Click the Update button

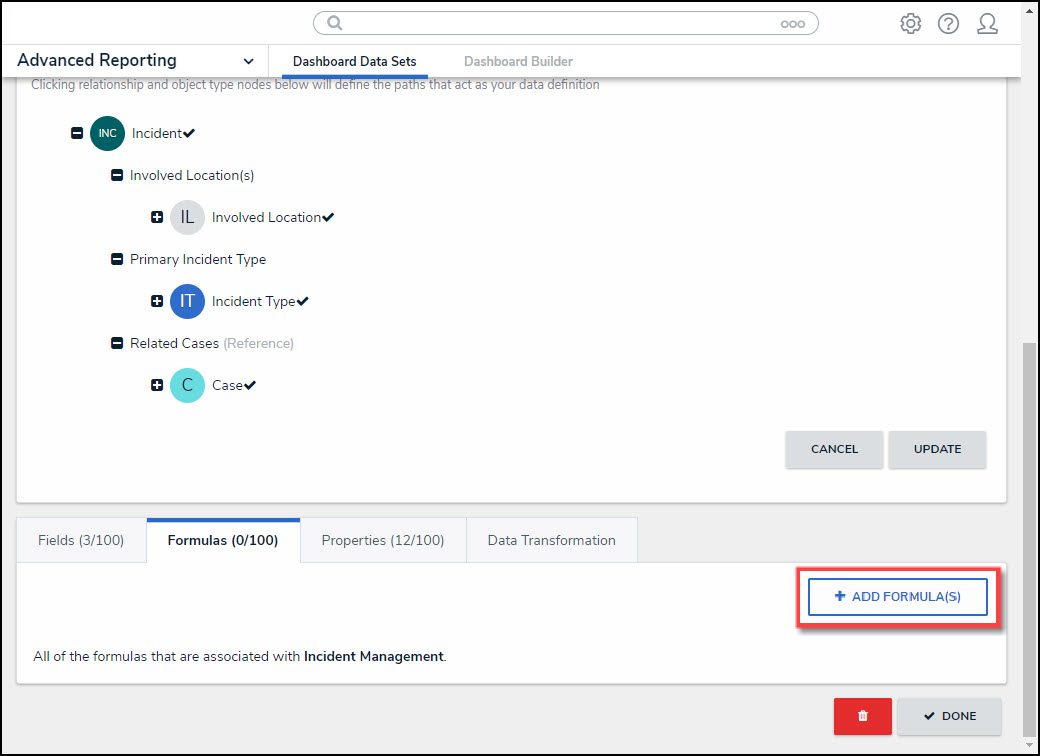937,449
